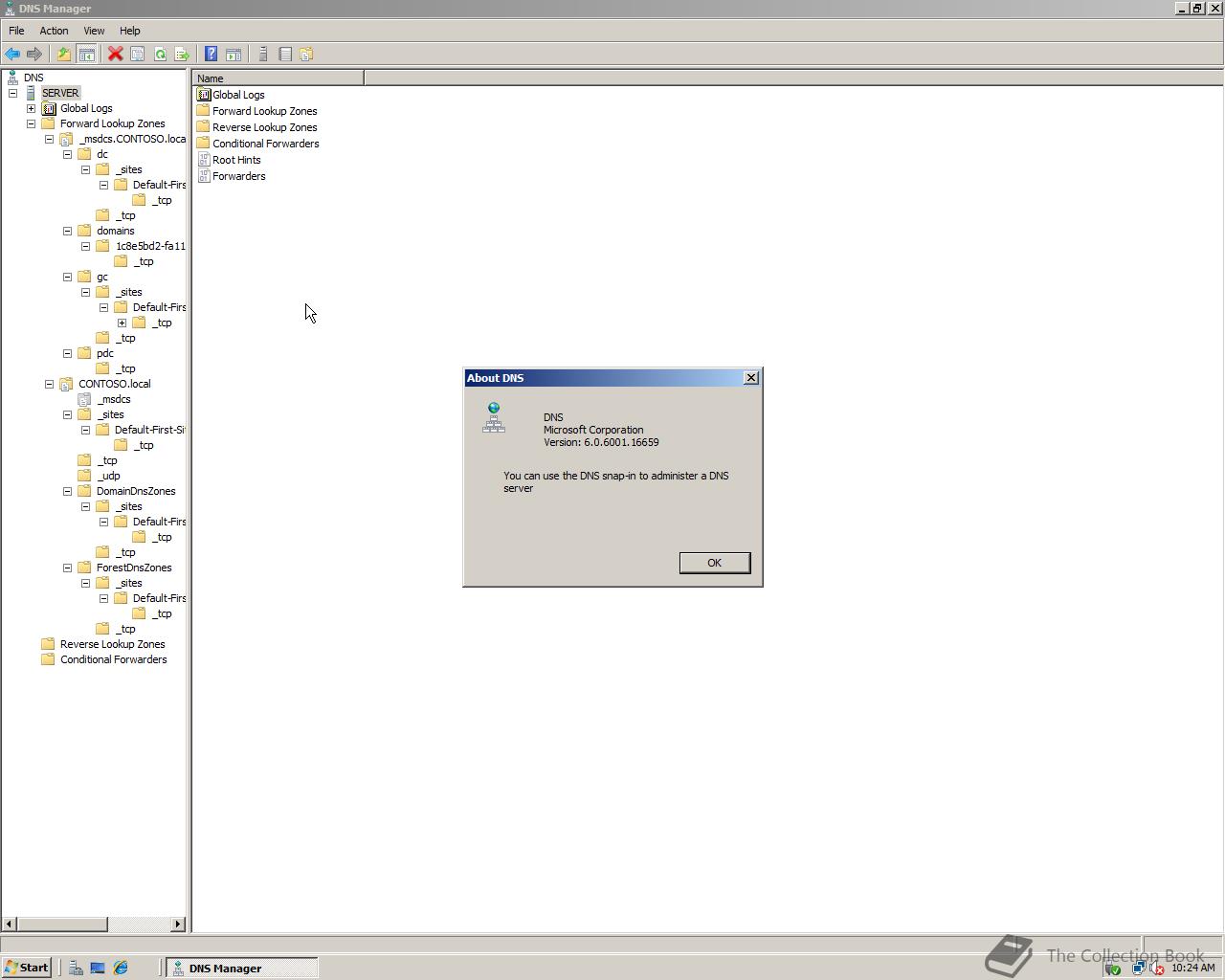Confirm About DNS dialog with OK
The width and height of the screenshot is (1225, 980).
[x=715, y=563]
